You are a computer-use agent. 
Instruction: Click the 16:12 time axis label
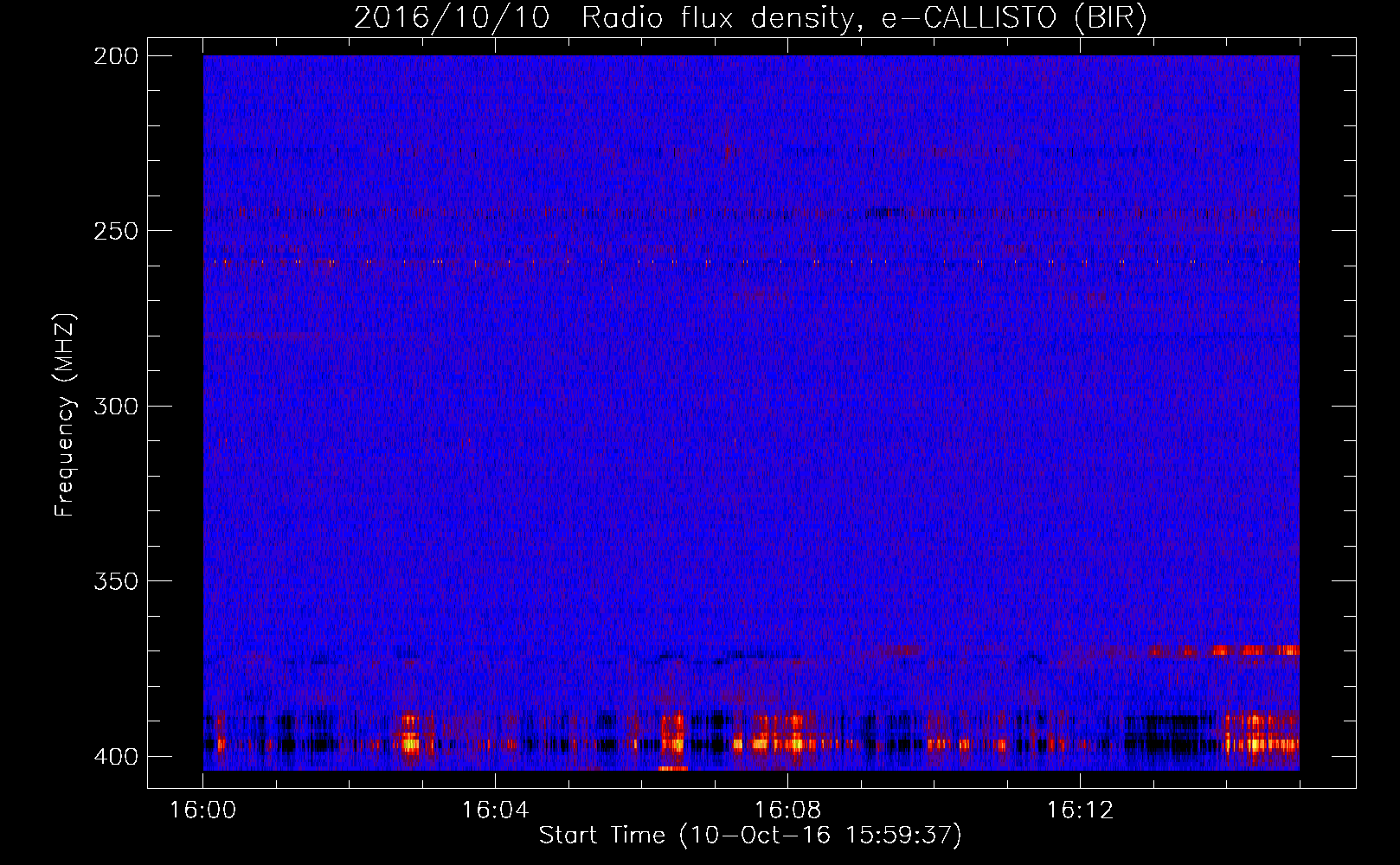[x=1080, y=811]
